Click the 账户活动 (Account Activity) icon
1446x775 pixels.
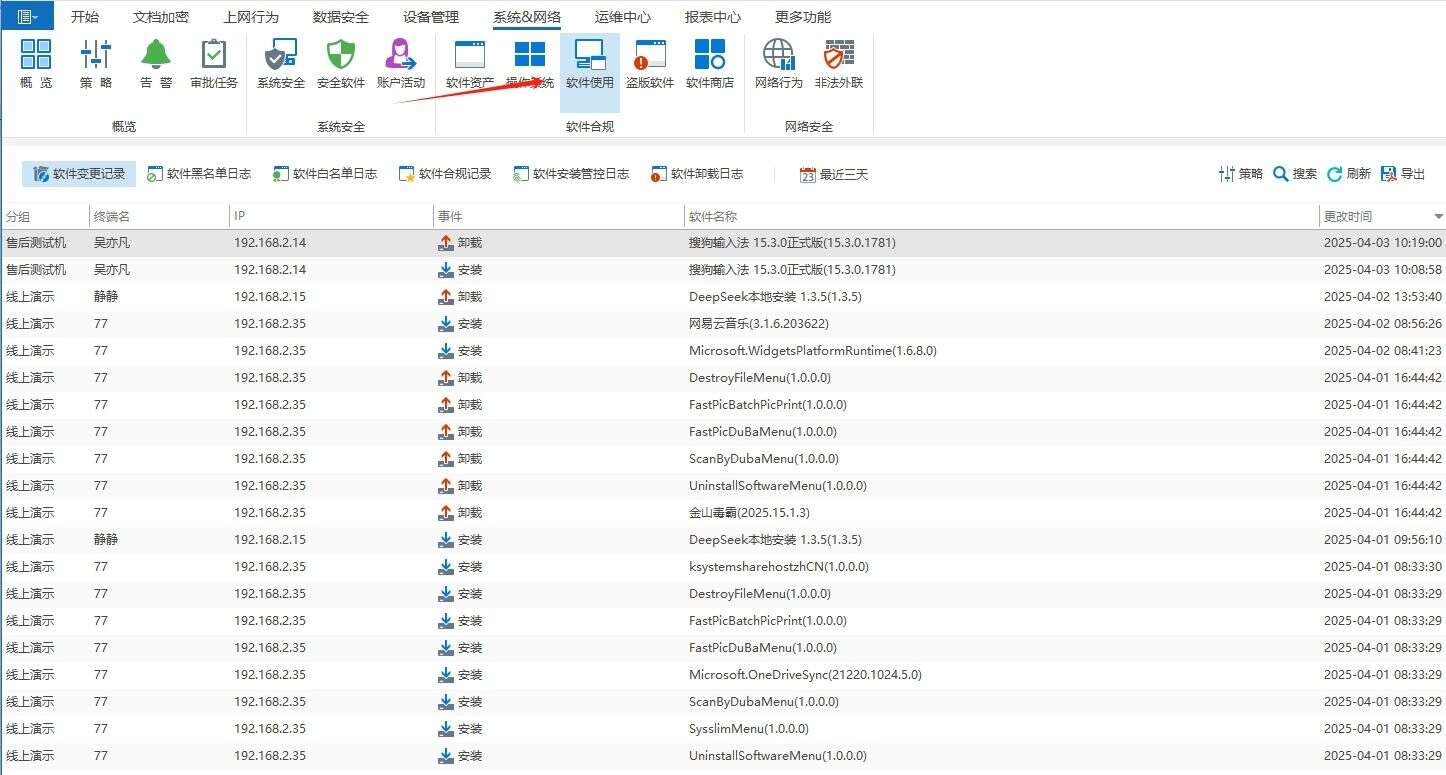click(x=400, y=62)
